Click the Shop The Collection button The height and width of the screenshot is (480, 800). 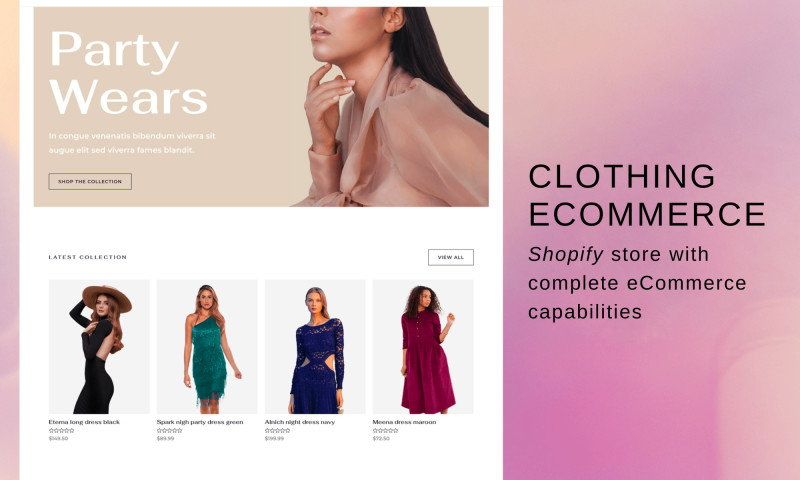90,182
